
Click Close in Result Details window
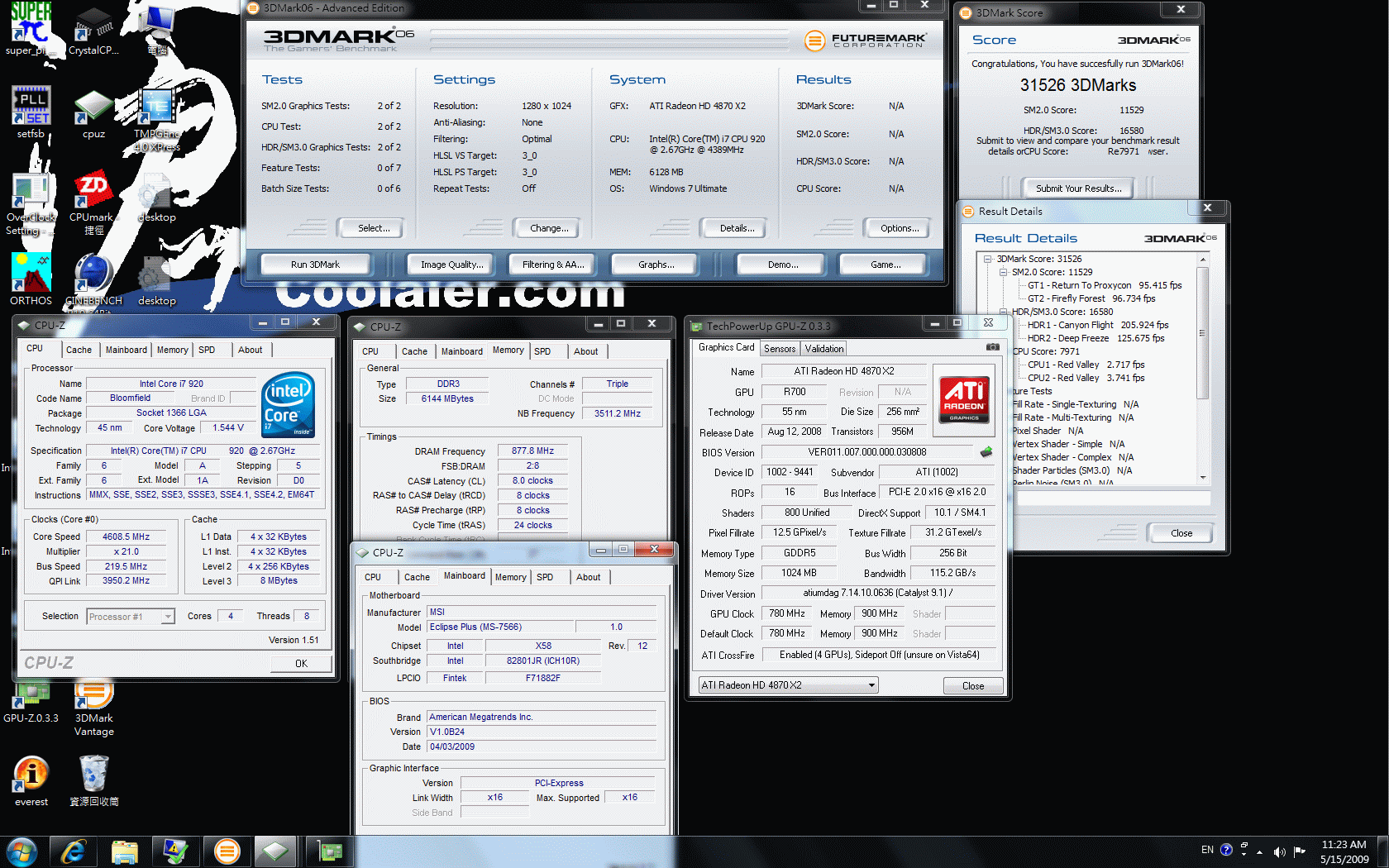[1181, 533]
